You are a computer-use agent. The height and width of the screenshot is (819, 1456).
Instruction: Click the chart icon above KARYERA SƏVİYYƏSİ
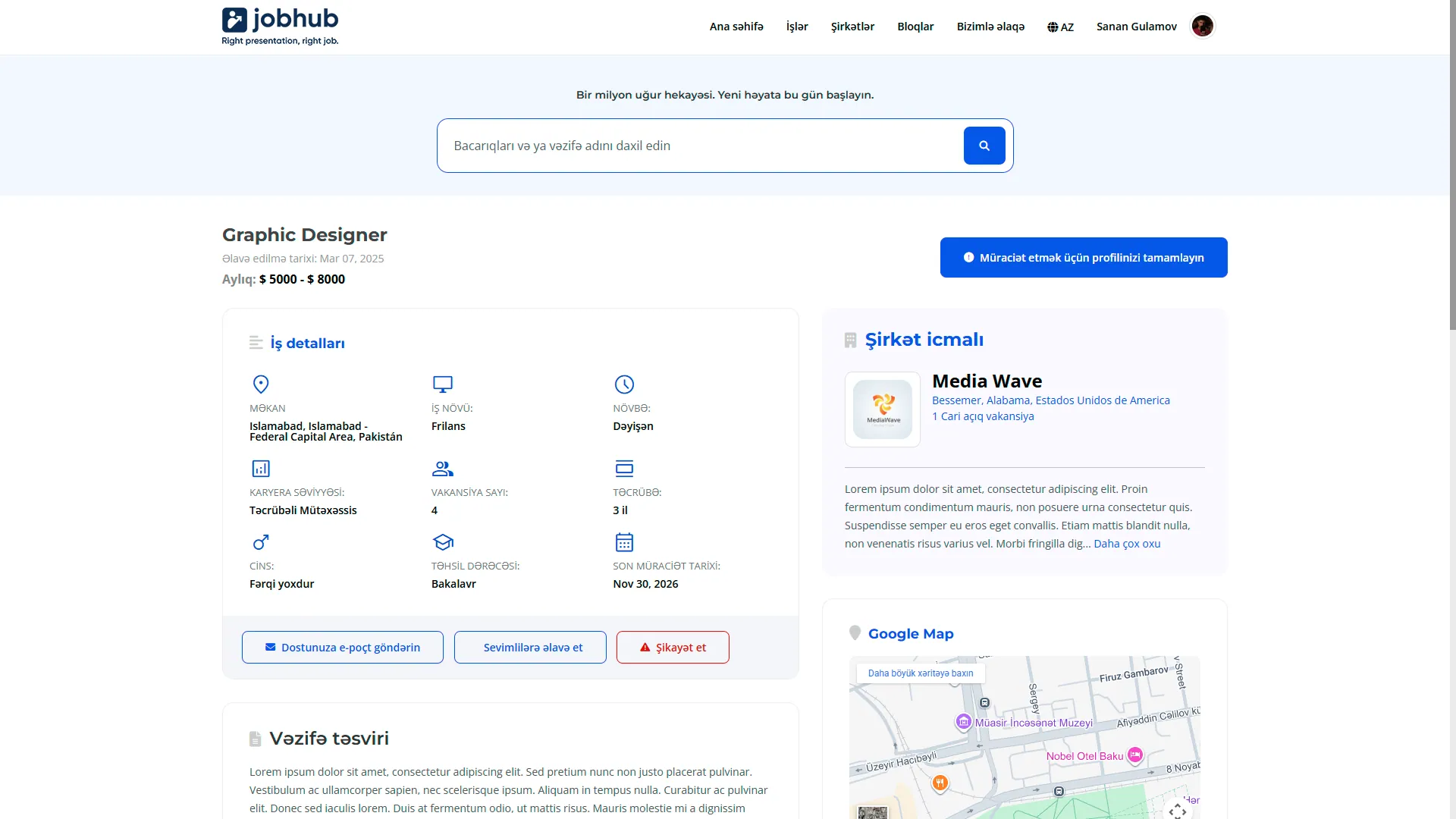point(261,469)
